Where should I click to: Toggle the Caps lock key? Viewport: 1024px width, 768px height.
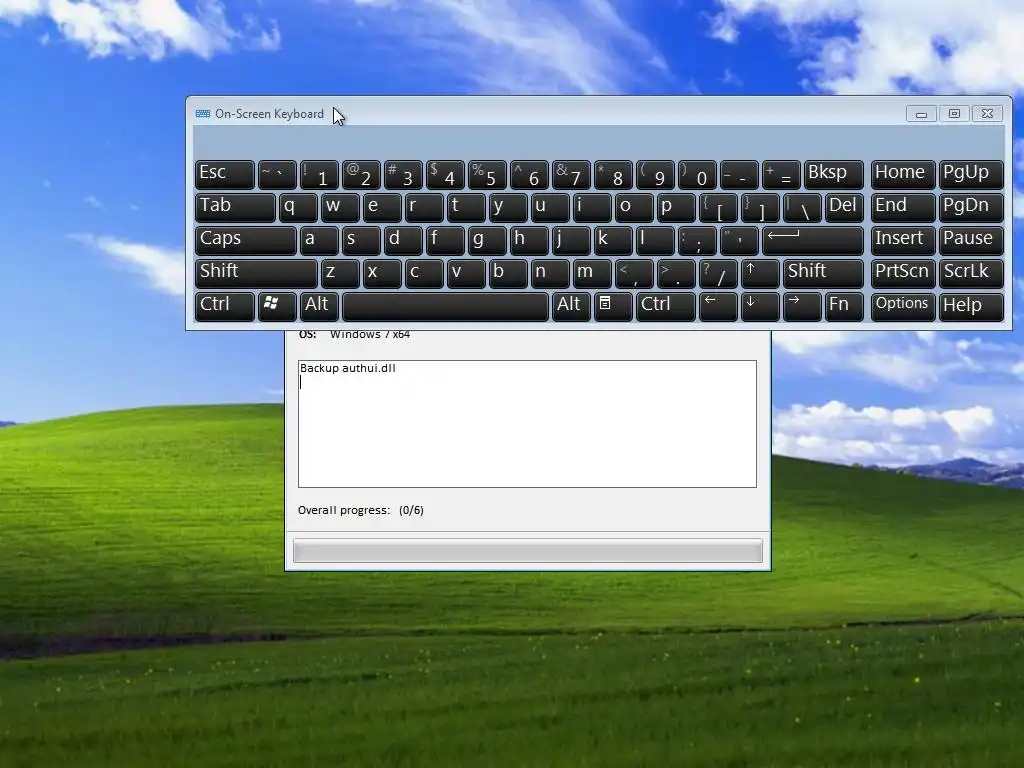[x=246, y=240]
